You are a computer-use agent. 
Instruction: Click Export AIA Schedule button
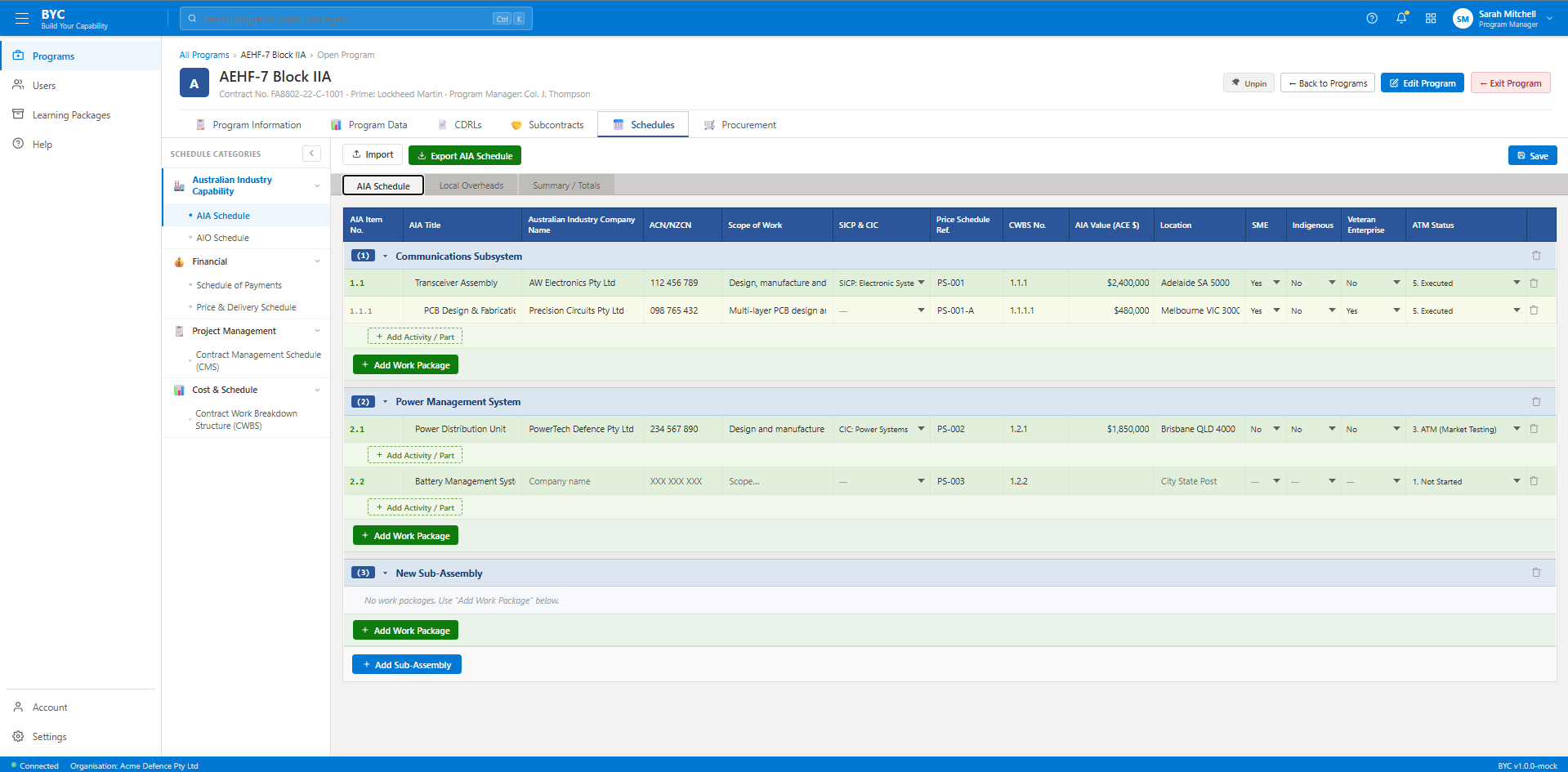[x=465, y=155]
